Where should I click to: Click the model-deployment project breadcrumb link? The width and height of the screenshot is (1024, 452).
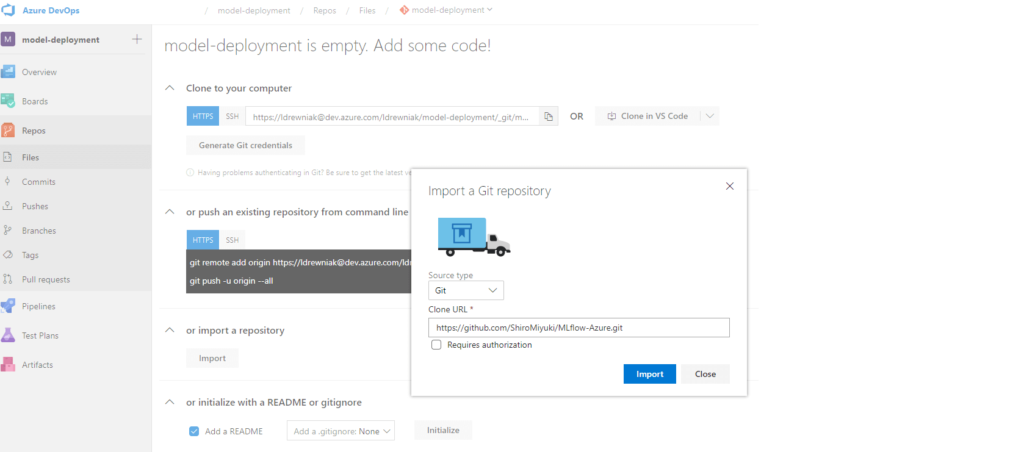pos(254,10)
